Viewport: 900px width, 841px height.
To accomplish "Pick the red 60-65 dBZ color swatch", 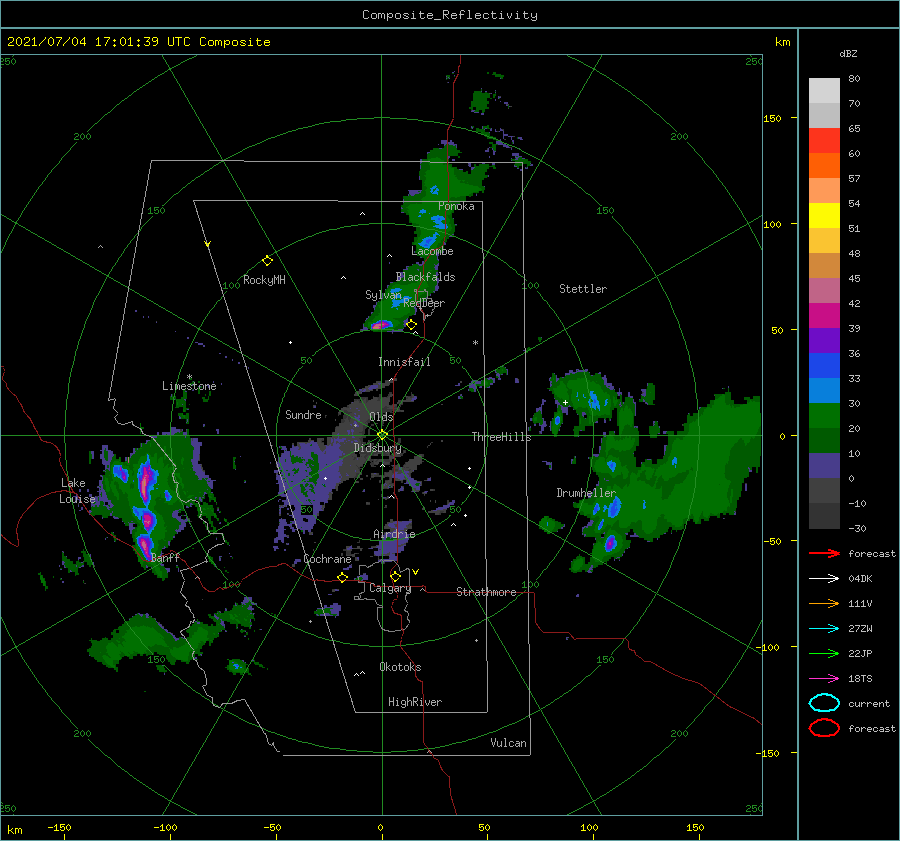I will (824, 141).
